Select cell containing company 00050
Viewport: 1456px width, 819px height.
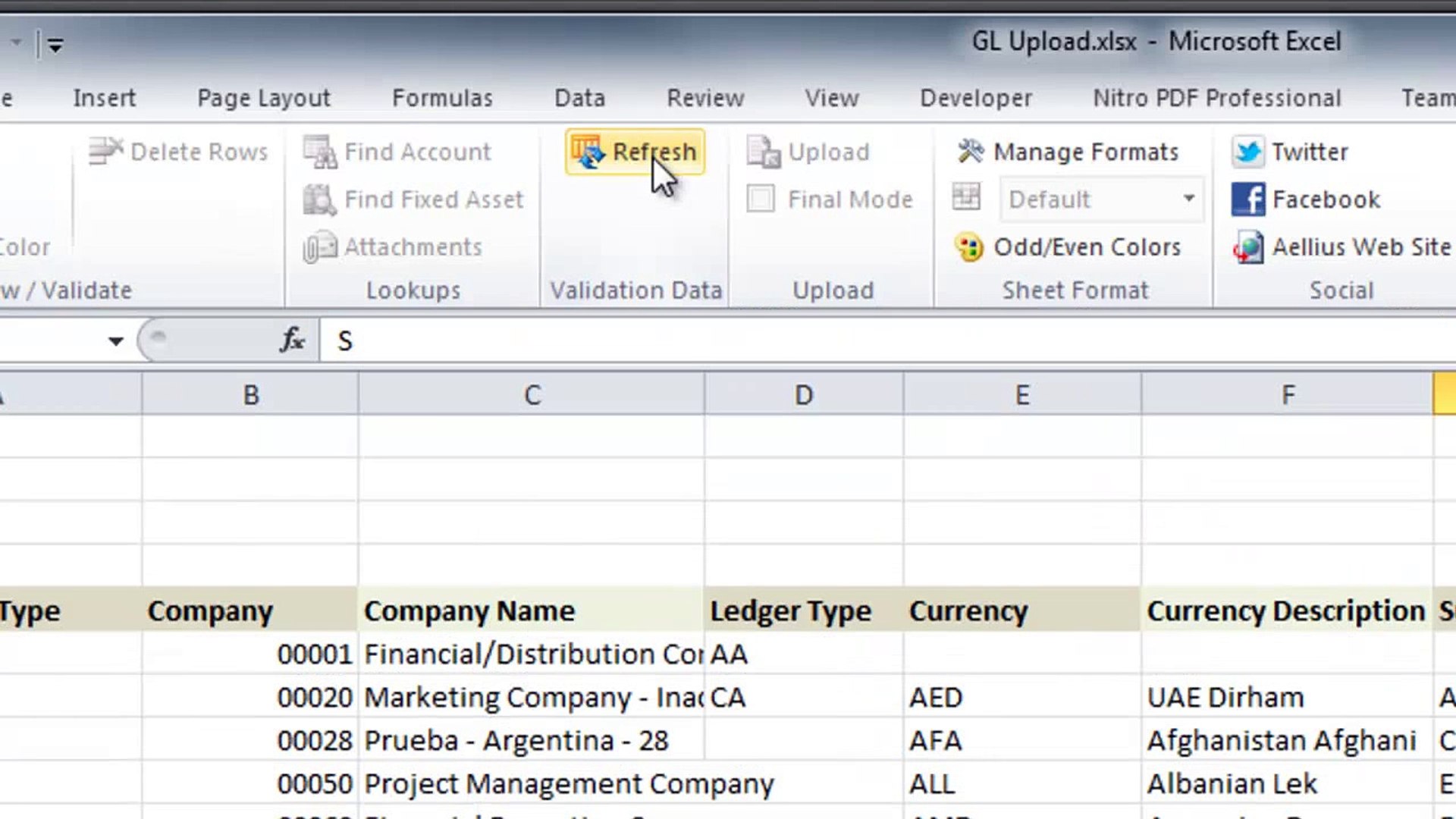(x=250, y=783)
